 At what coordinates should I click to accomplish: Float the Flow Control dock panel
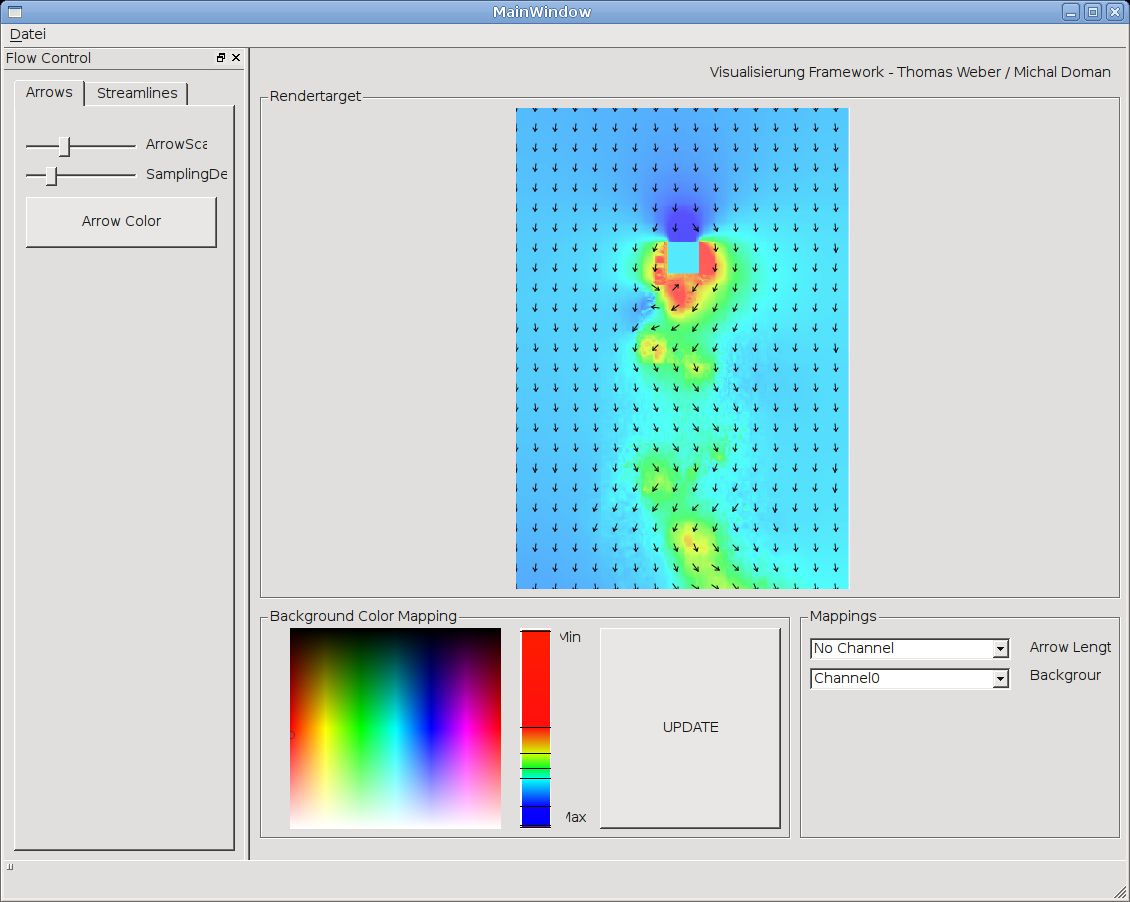click(x=221, y=58)
